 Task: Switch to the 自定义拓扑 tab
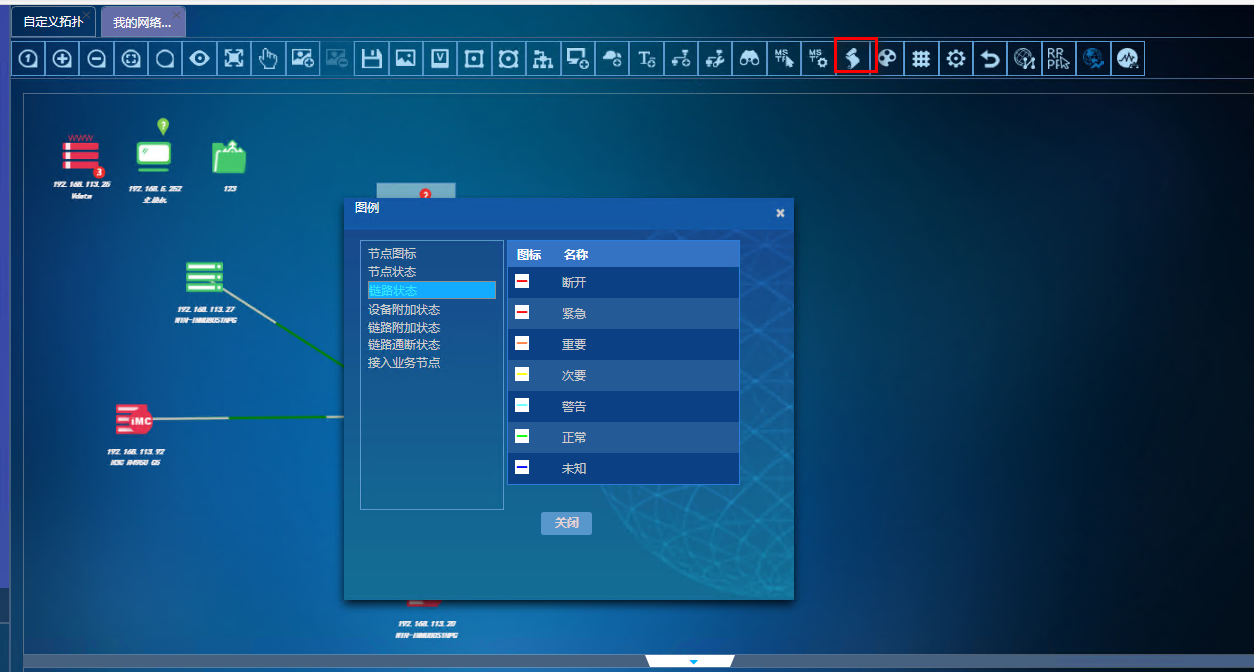(x=54, y=21)
